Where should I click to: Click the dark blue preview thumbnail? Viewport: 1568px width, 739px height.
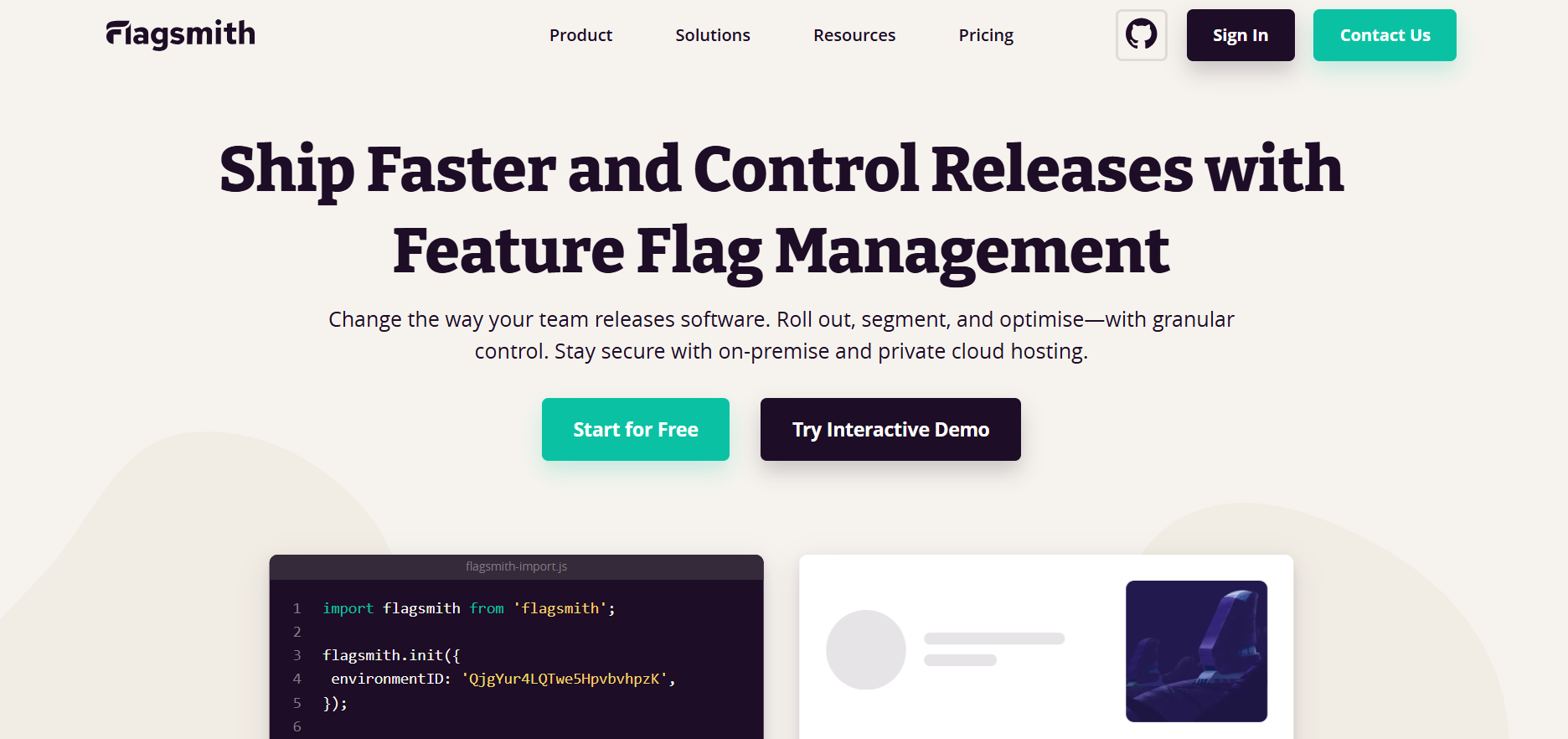1196,651
